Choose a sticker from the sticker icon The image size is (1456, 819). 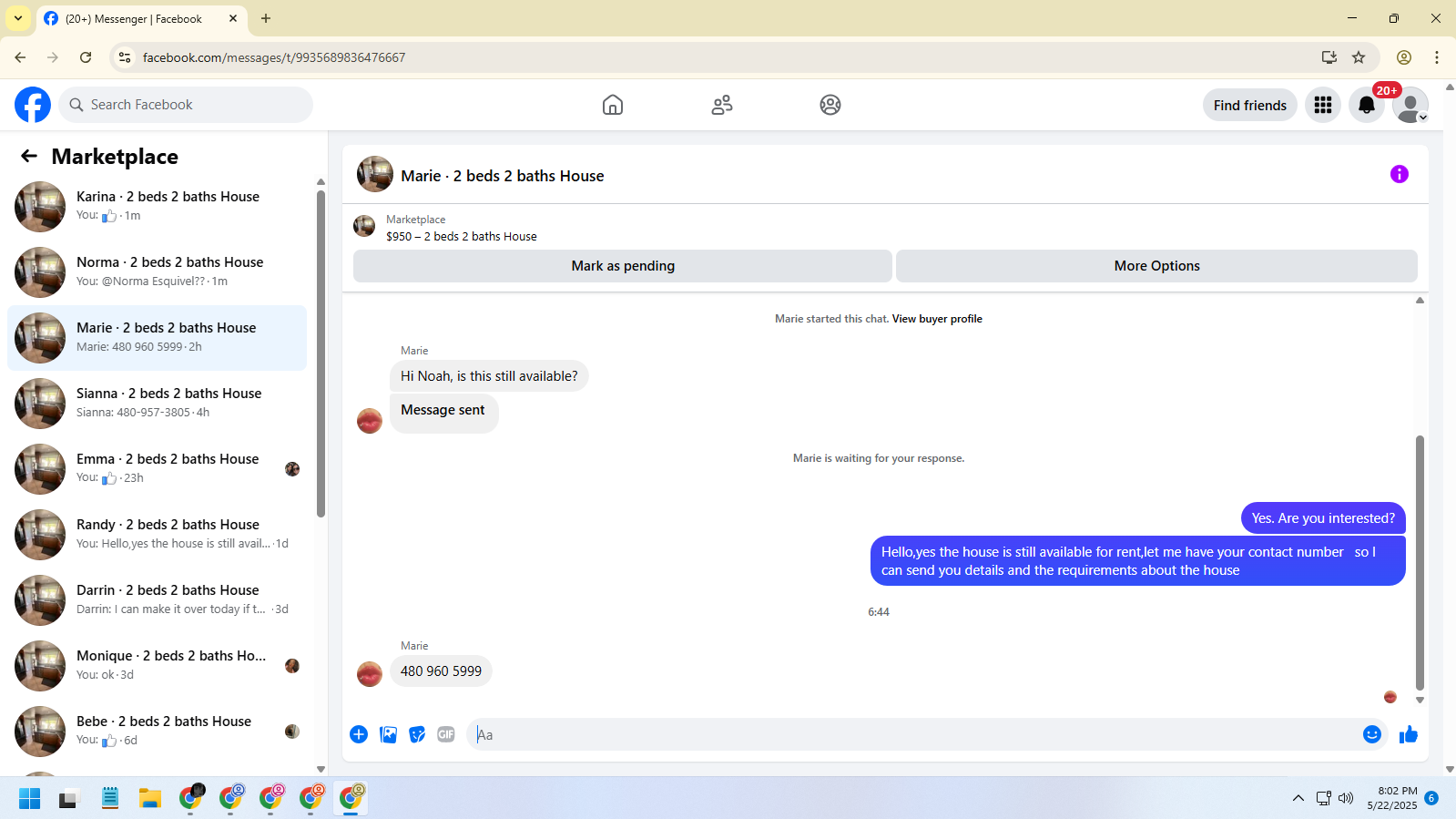tap(417, 734)
